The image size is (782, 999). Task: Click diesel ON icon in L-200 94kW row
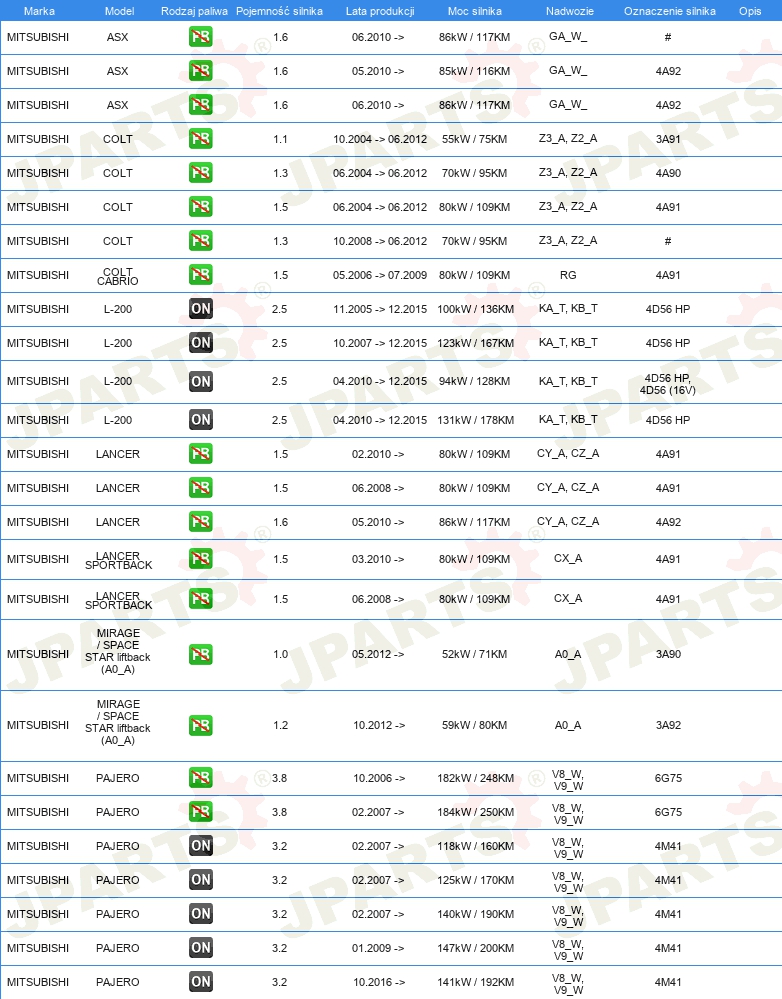point(201,381)
